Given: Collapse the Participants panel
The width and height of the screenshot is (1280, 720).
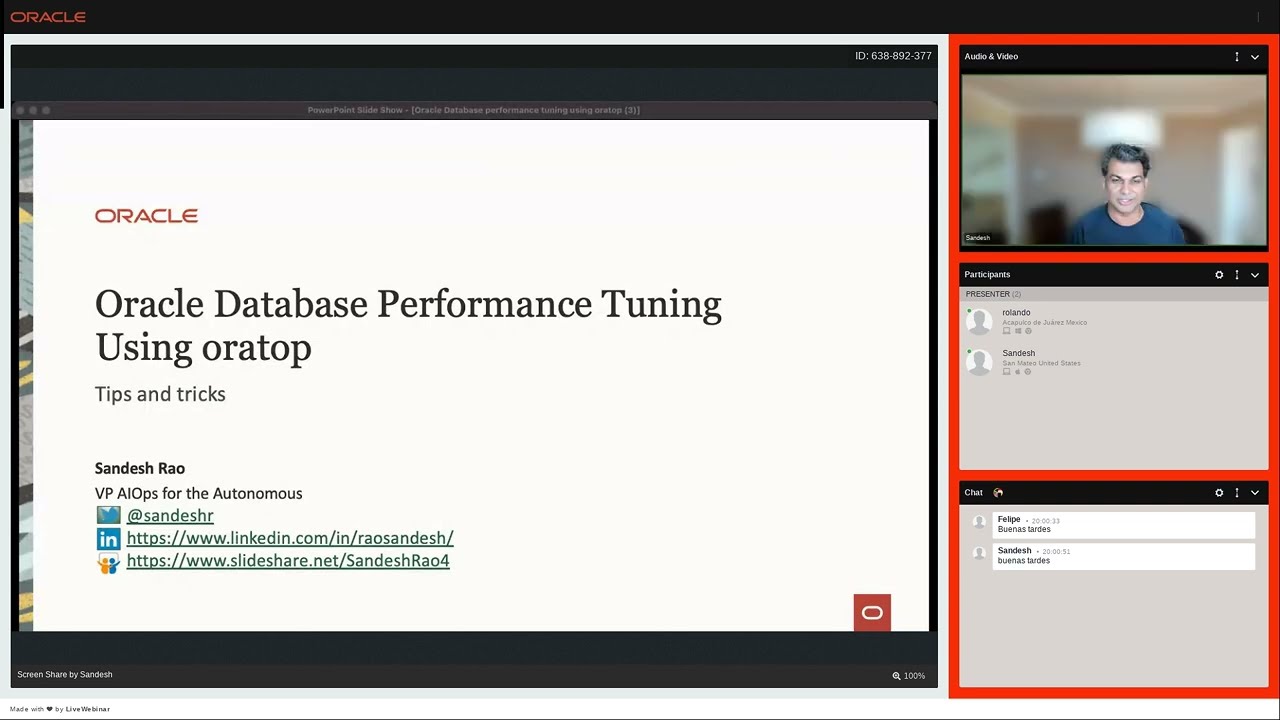Looking at the screenshot, I should pos(1255,275).
